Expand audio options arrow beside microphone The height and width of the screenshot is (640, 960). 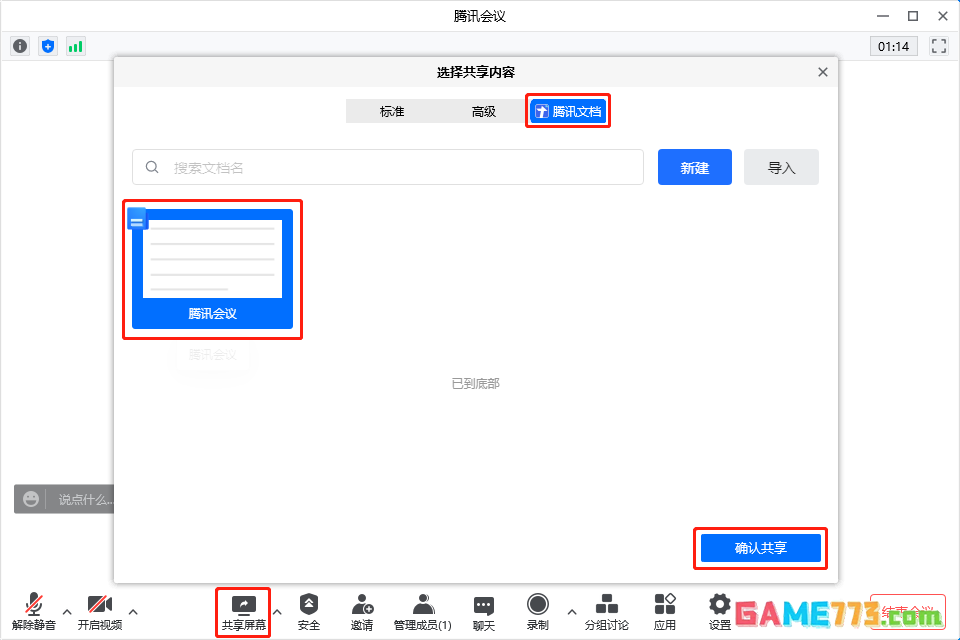(67, 611)
